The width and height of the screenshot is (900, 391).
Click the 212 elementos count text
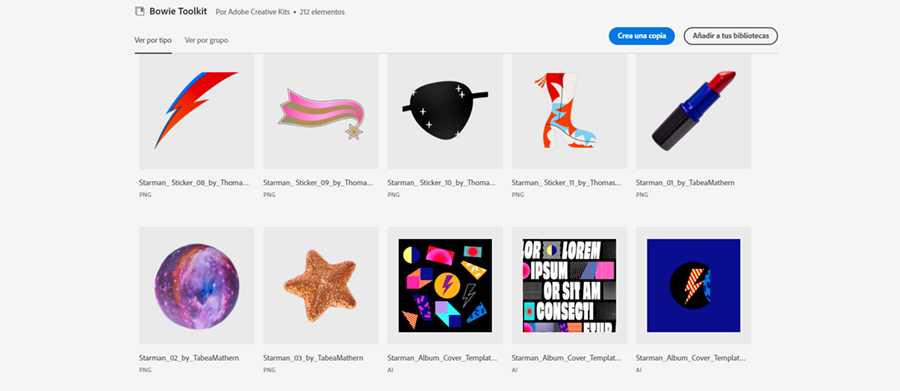click(x=322, y=11)
